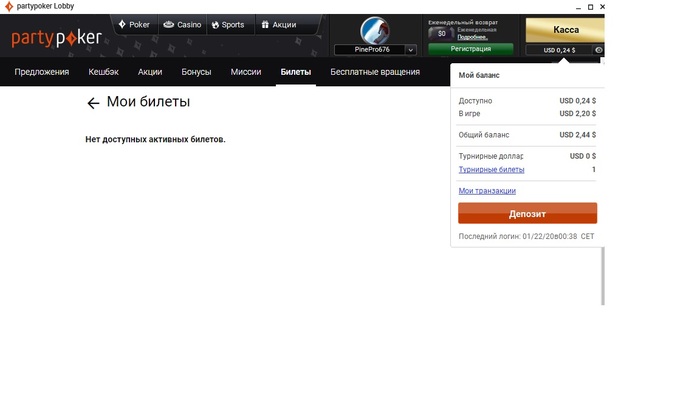Click the partypoker logo in the header

click(57, 38)
